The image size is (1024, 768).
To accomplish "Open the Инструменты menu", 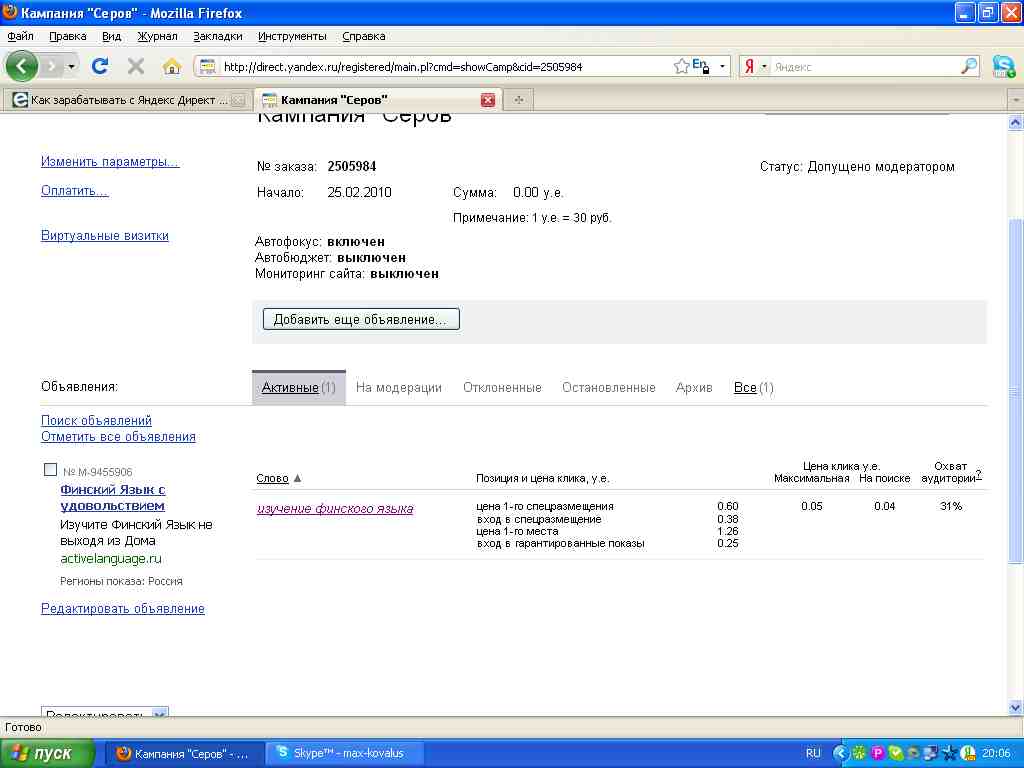I will (x=292, y=37).
